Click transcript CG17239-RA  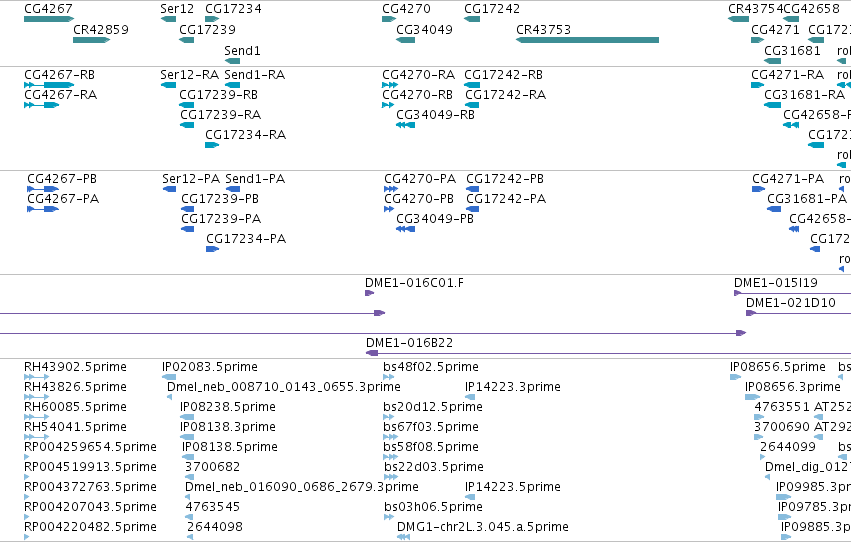187,125
